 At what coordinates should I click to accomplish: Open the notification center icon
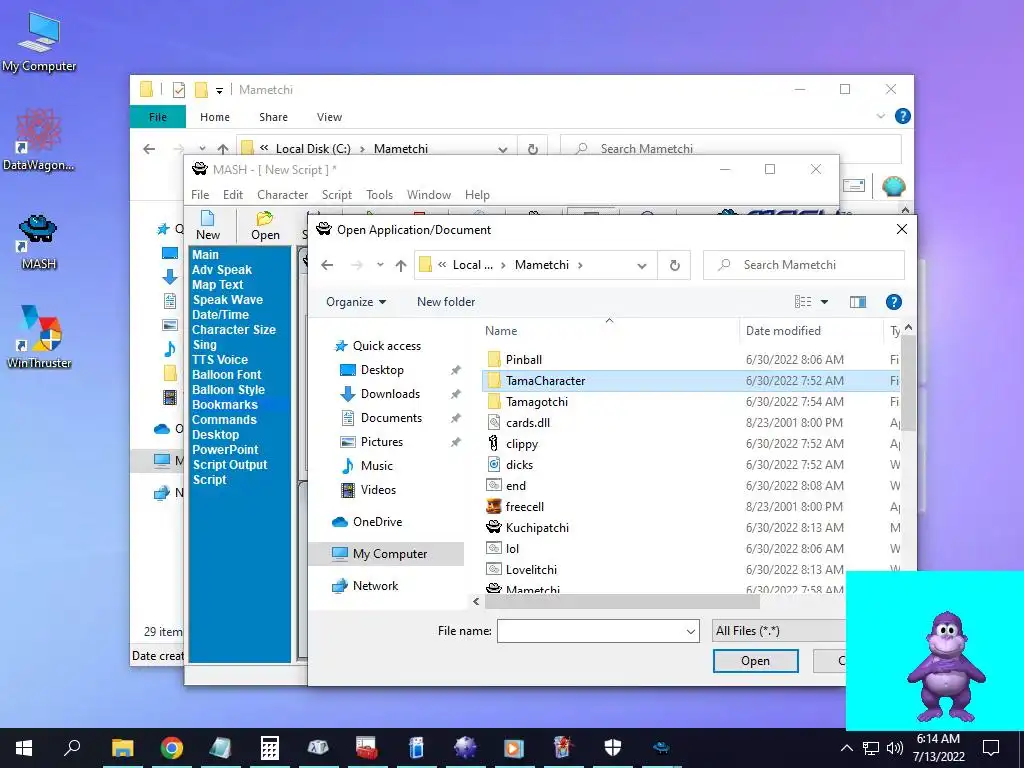991,748
